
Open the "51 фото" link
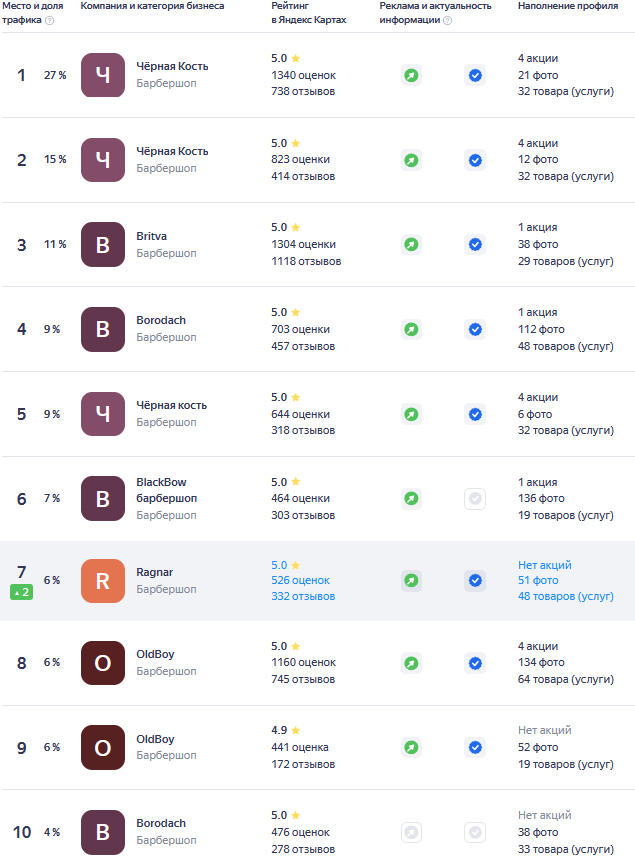(538, 581)
